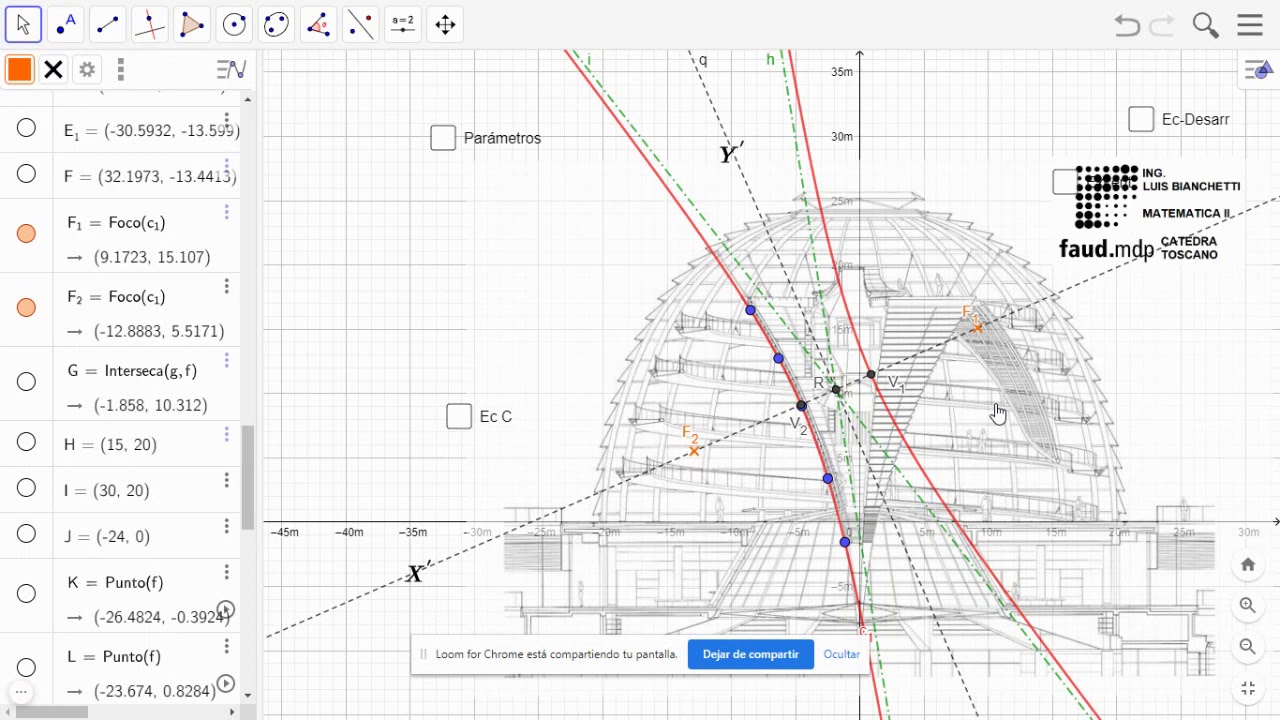Open three-dot menu for L row
Screen dimensions: 1280x720
(x=227, y=646)
